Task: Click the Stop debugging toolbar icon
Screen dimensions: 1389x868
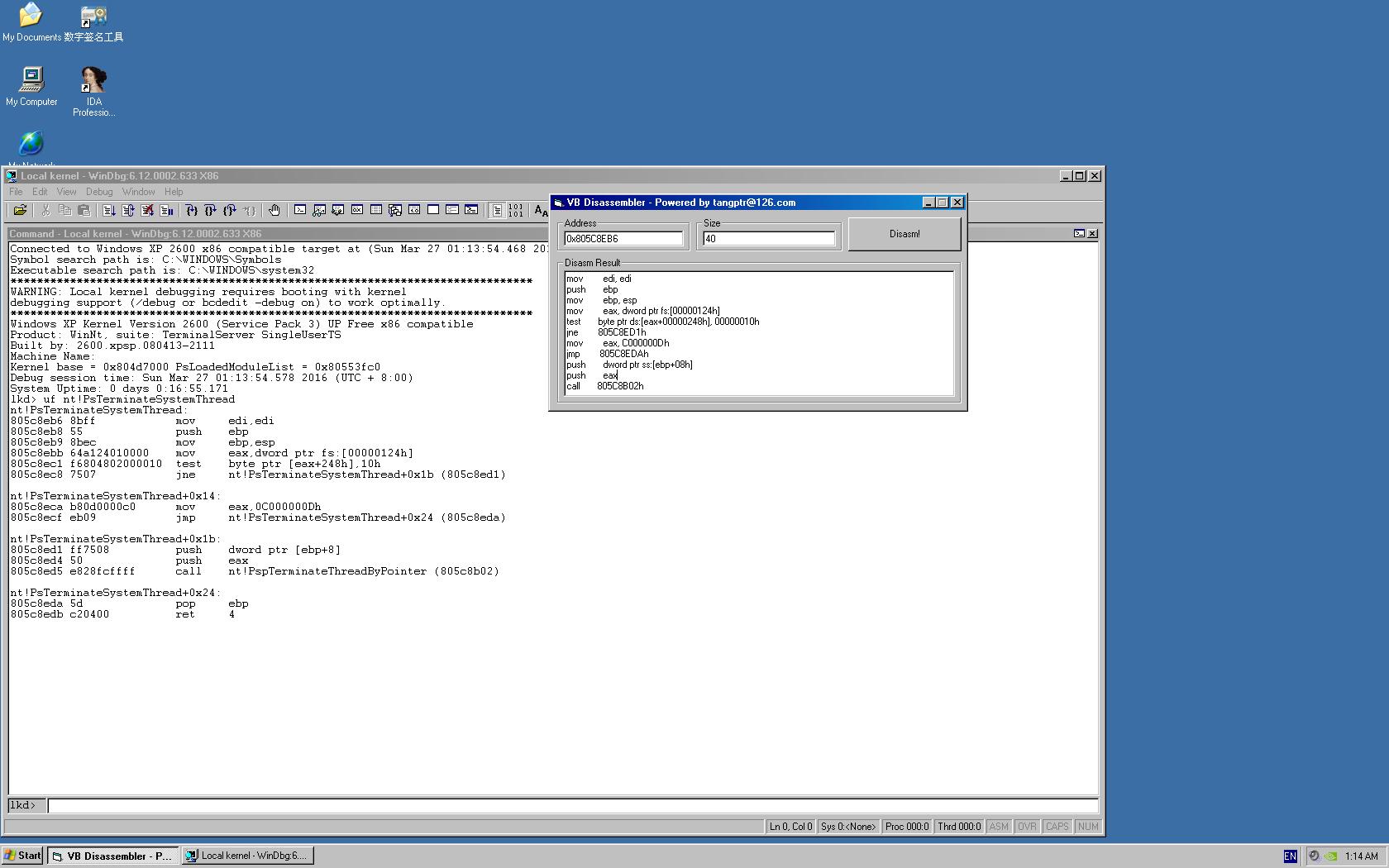Action: [147, 211]
